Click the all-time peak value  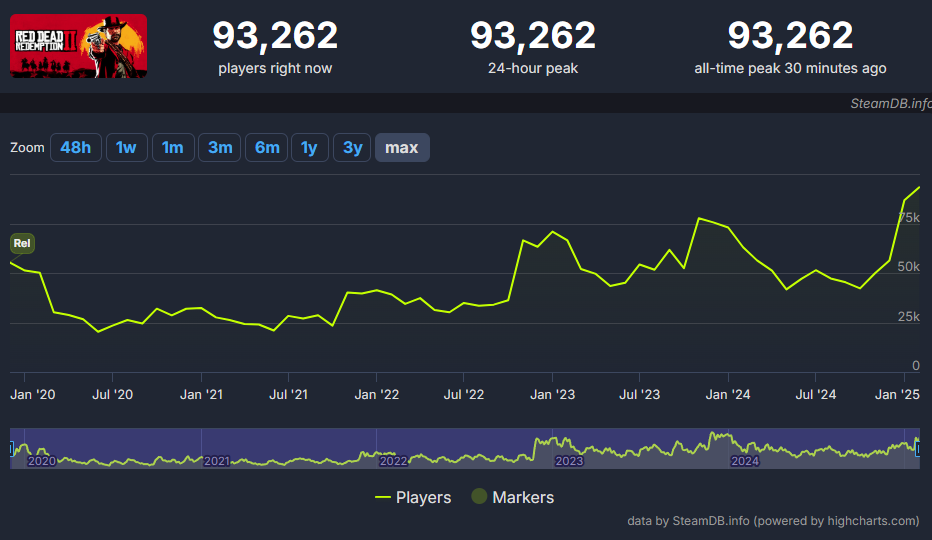click(x=791, y=36)
